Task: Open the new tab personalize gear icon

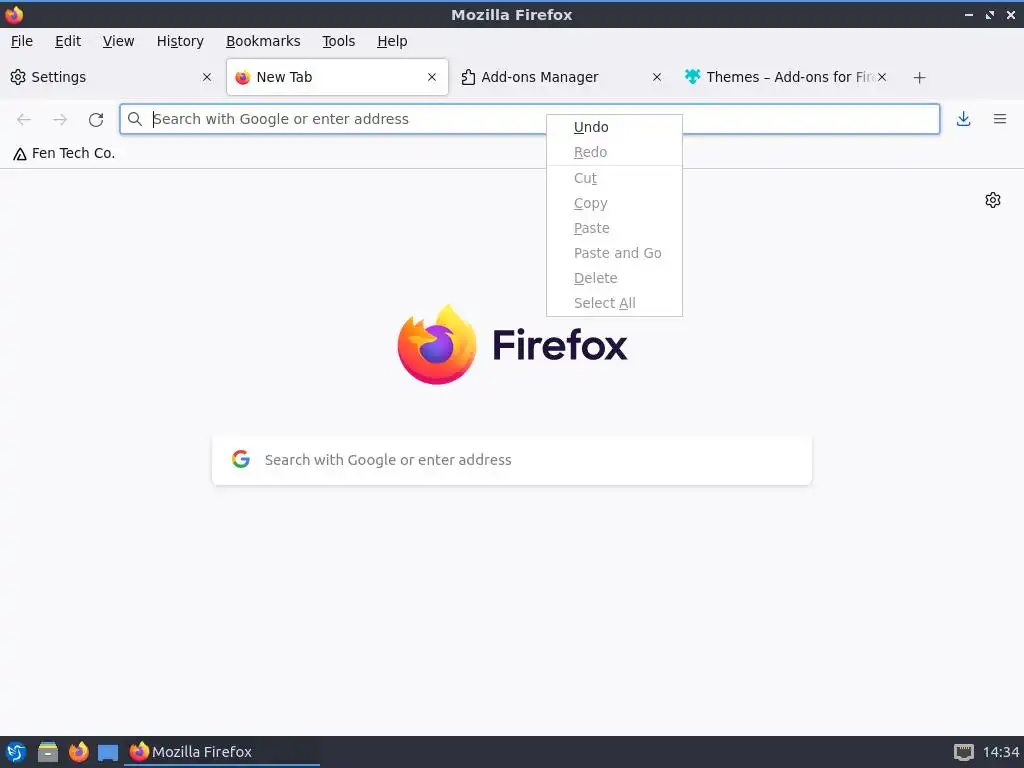Action: click(993, 200)
